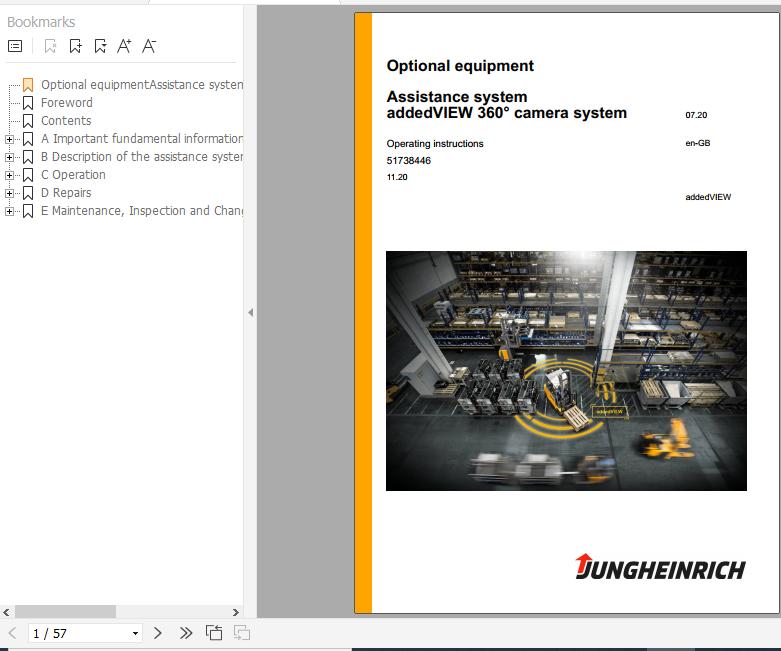The height and width of the screenshot is (651, 781).
Task: Click the 'Bookmarks' panel title
Action: click(x=41, y=22)
